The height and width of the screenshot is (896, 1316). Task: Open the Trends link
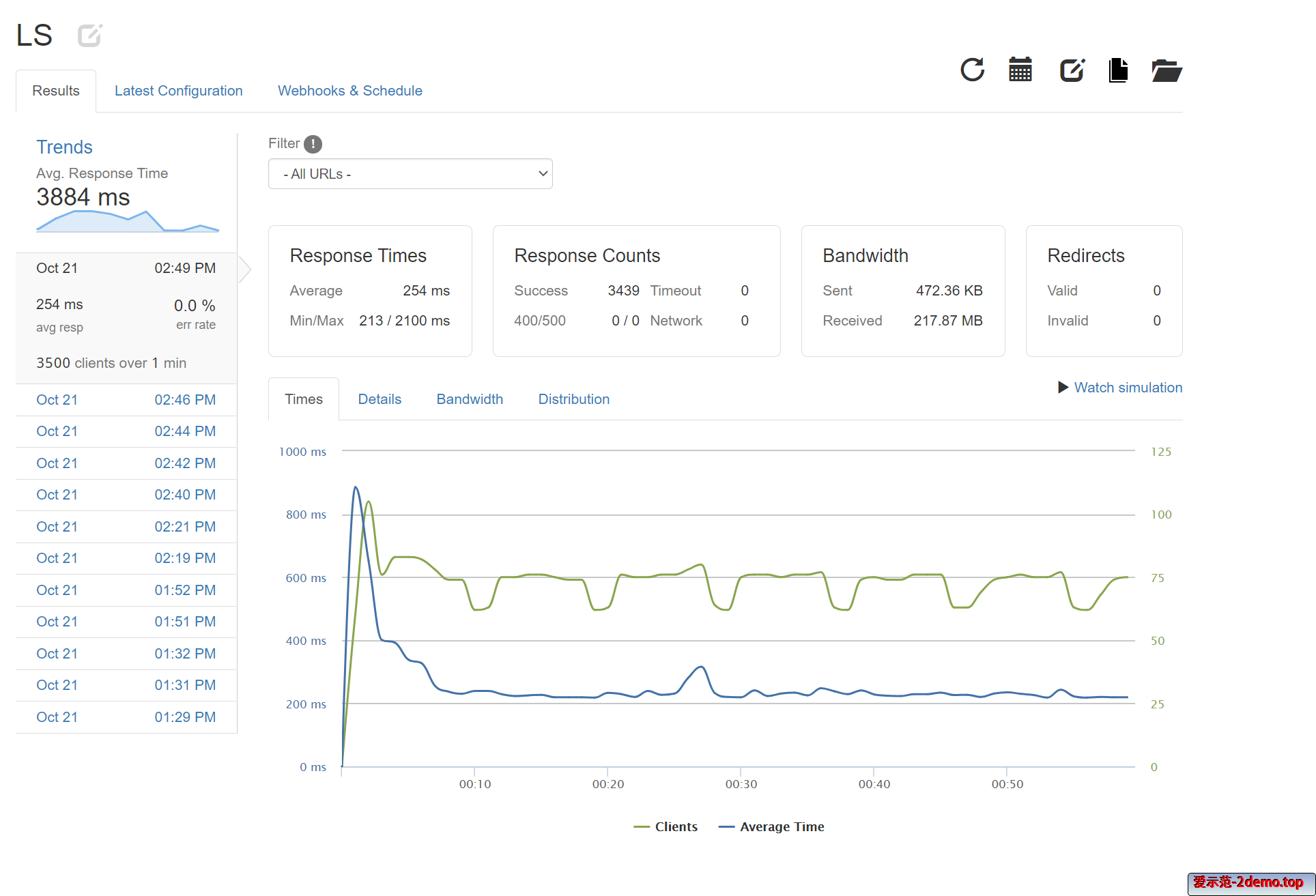click(x=64, y=147)
